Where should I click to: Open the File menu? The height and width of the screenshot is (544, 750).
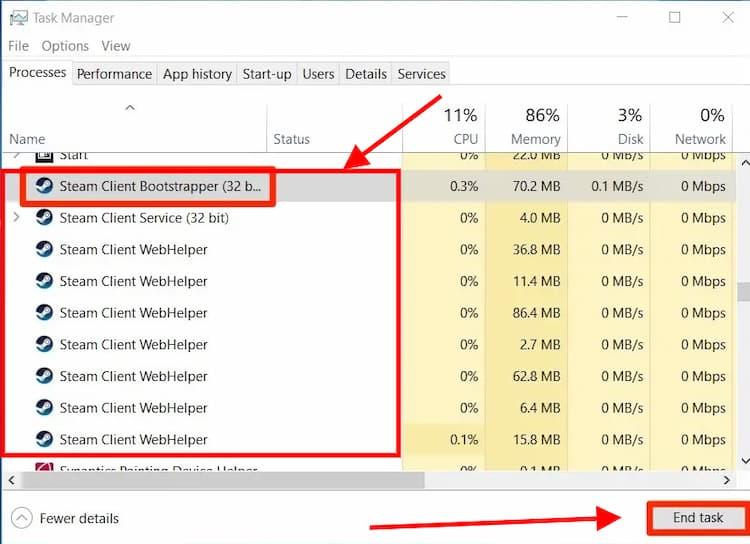[19, 46]
